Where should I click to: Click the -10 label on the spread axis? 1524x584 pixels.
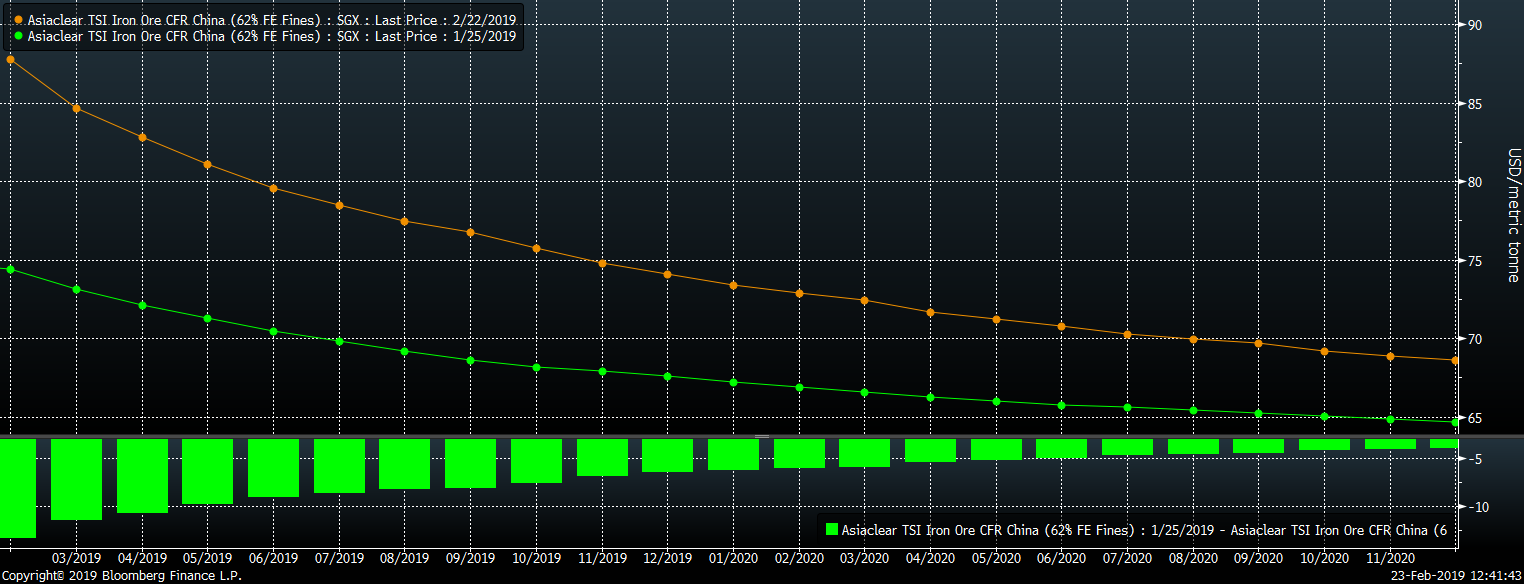[1476, 507]
